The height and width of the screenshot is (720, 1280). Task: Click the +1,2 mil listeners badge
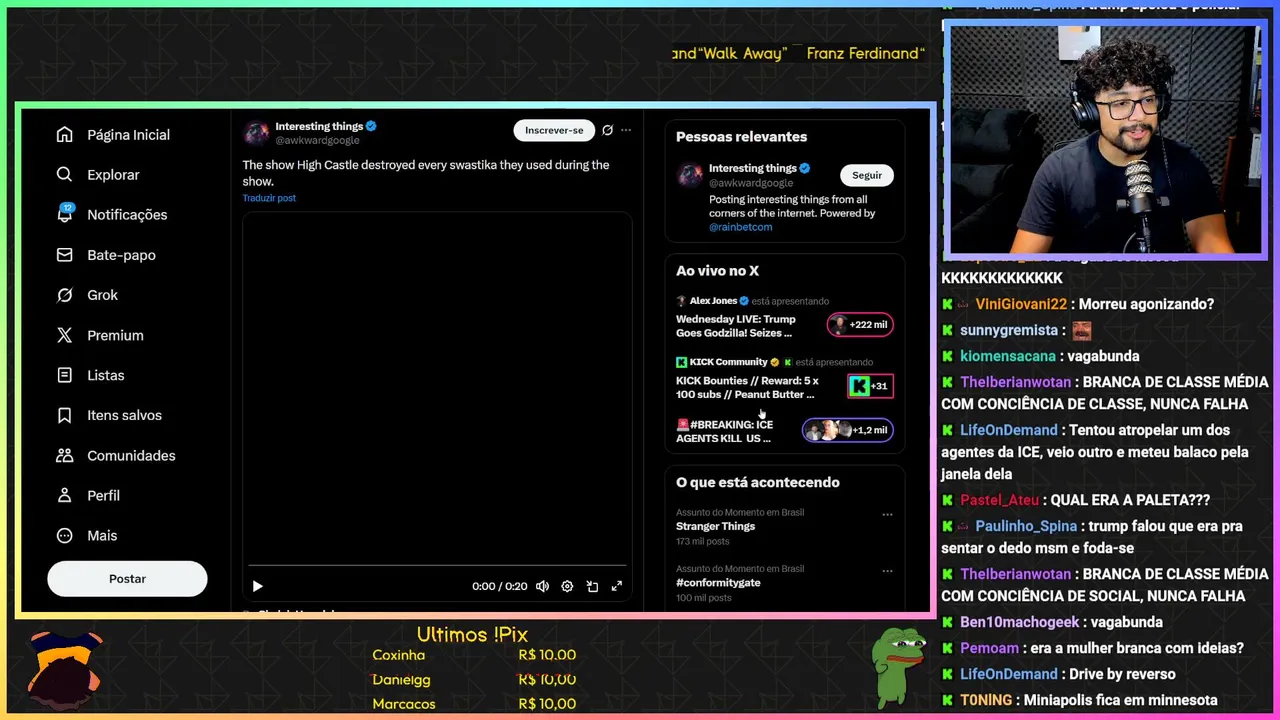coord(848,430)
